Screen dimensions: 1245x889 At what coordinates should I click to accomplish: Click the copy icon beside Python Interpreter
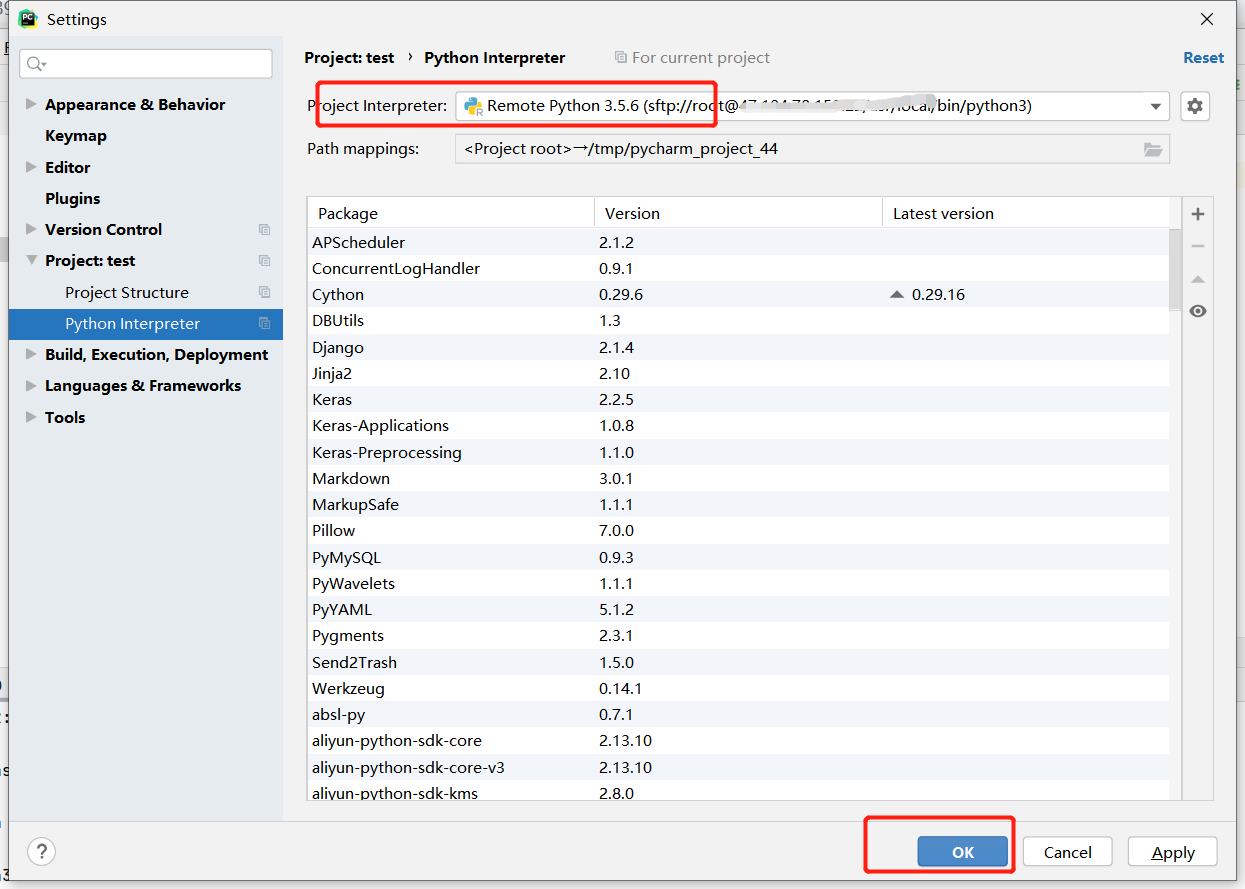(264, 324)
